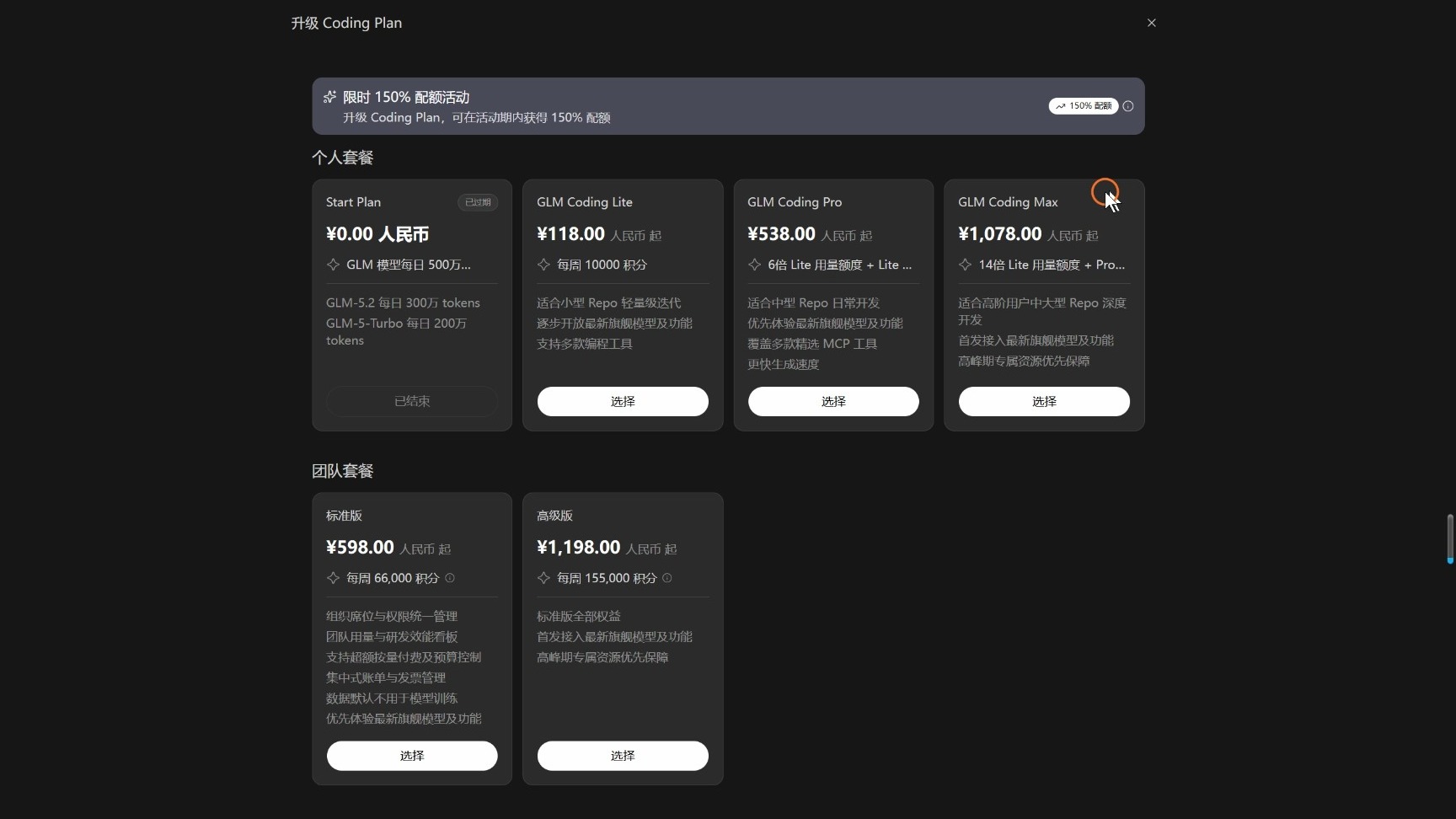The image size is (1456, 819).
Task: Close the 升级 Coding Plan dialog
Action: pos(1151,23)
